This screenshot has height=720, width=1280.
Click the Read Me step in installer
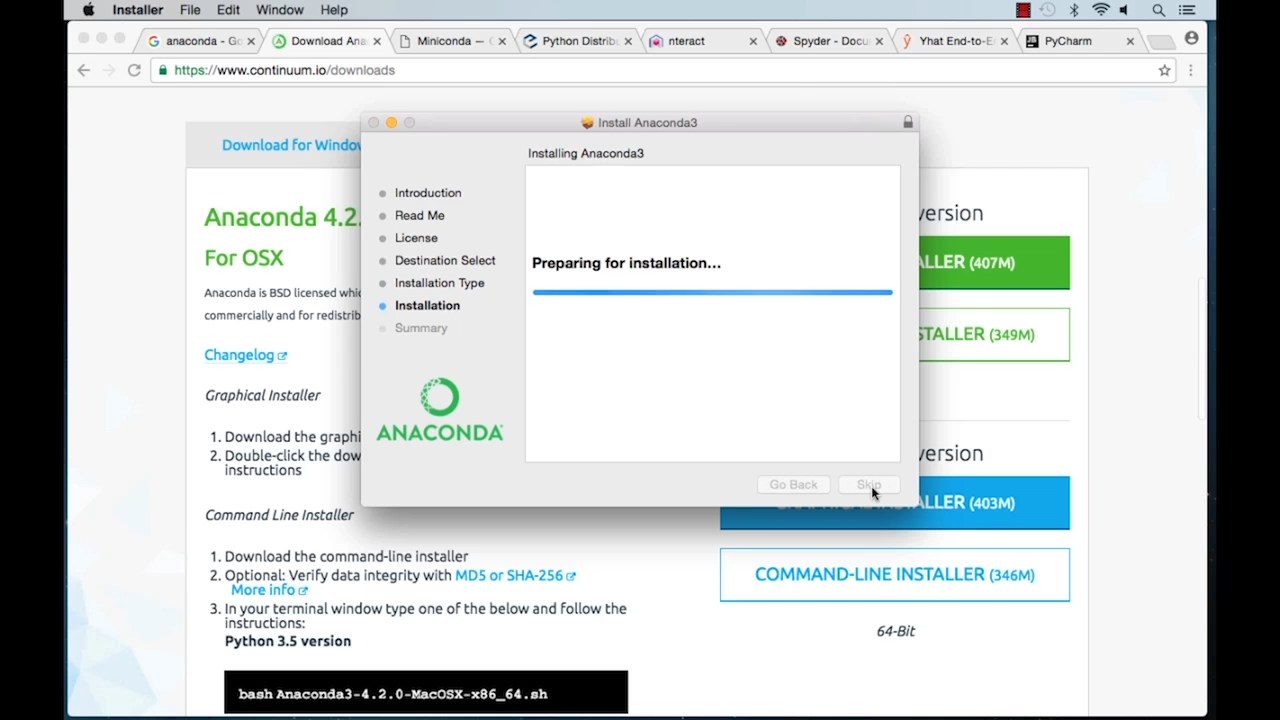(x=420, y=216)
